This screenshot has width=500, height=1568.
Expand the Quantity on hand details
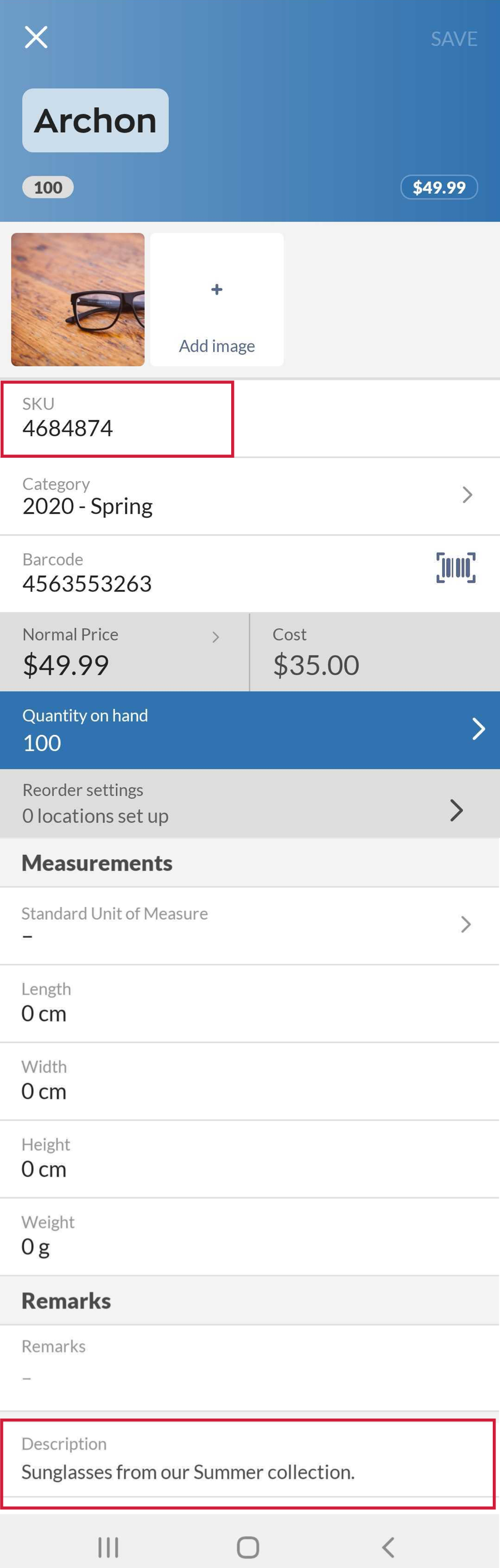249,729
